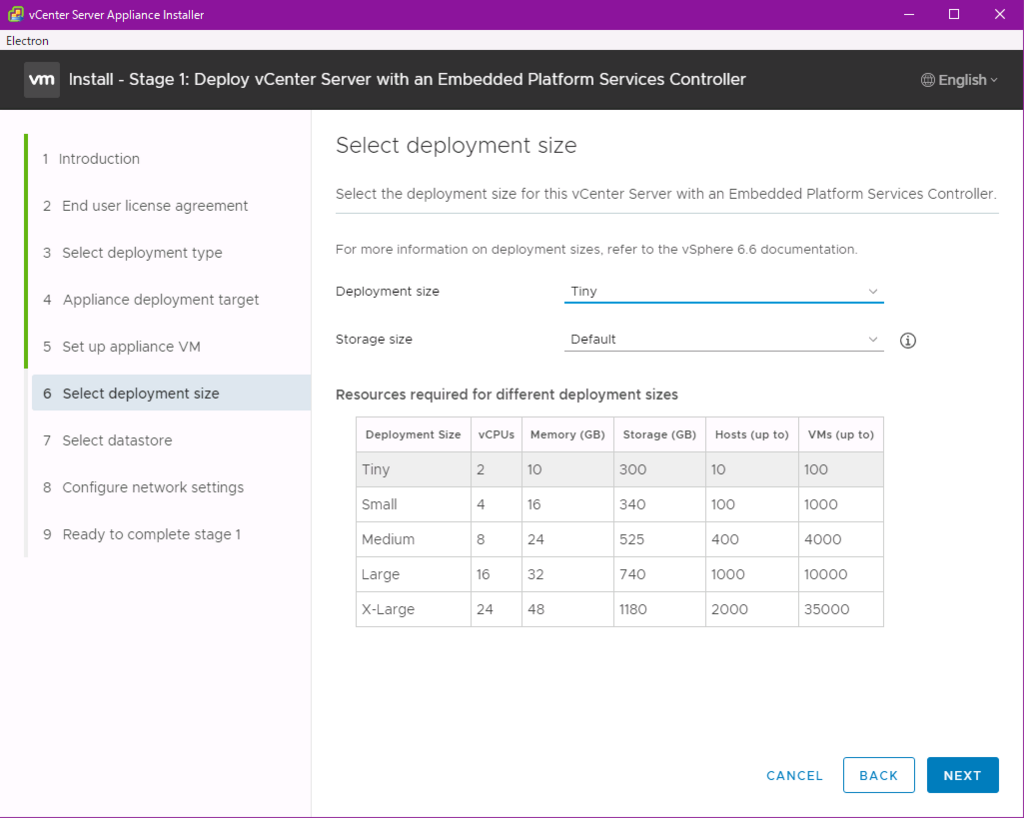
Task: Click the Storage (GB) column header
Action: [x=660, y=435]
